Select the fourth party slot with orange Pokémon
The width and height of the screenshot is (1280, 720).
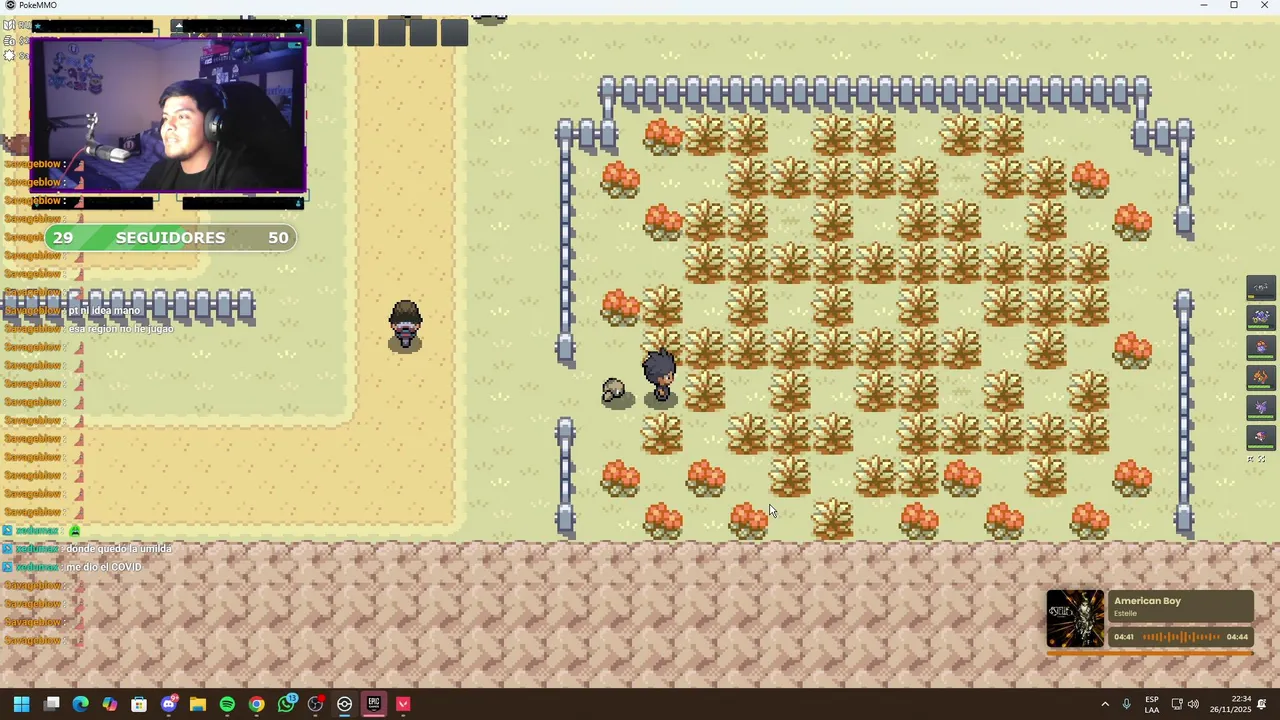1260,378
